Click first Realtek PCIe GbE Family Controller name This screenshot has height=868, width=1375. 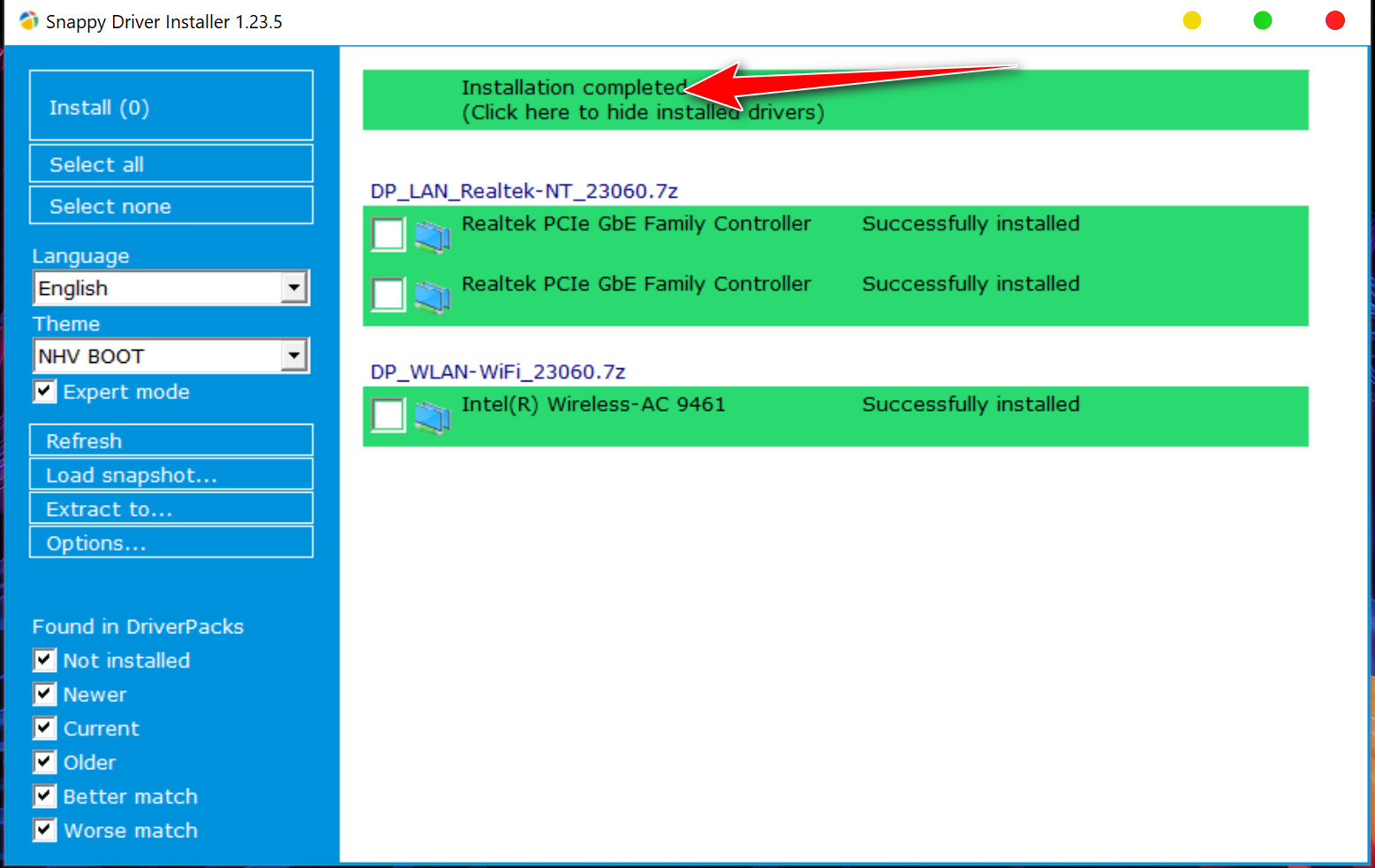[x=636, y=223]
